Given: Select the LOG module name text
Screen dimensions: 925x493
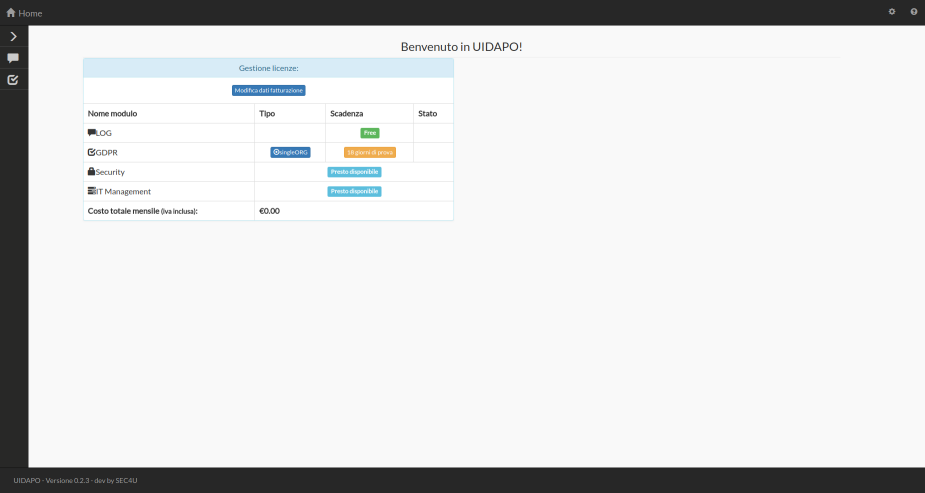Looking at the screenshot, I should [103, 133].
